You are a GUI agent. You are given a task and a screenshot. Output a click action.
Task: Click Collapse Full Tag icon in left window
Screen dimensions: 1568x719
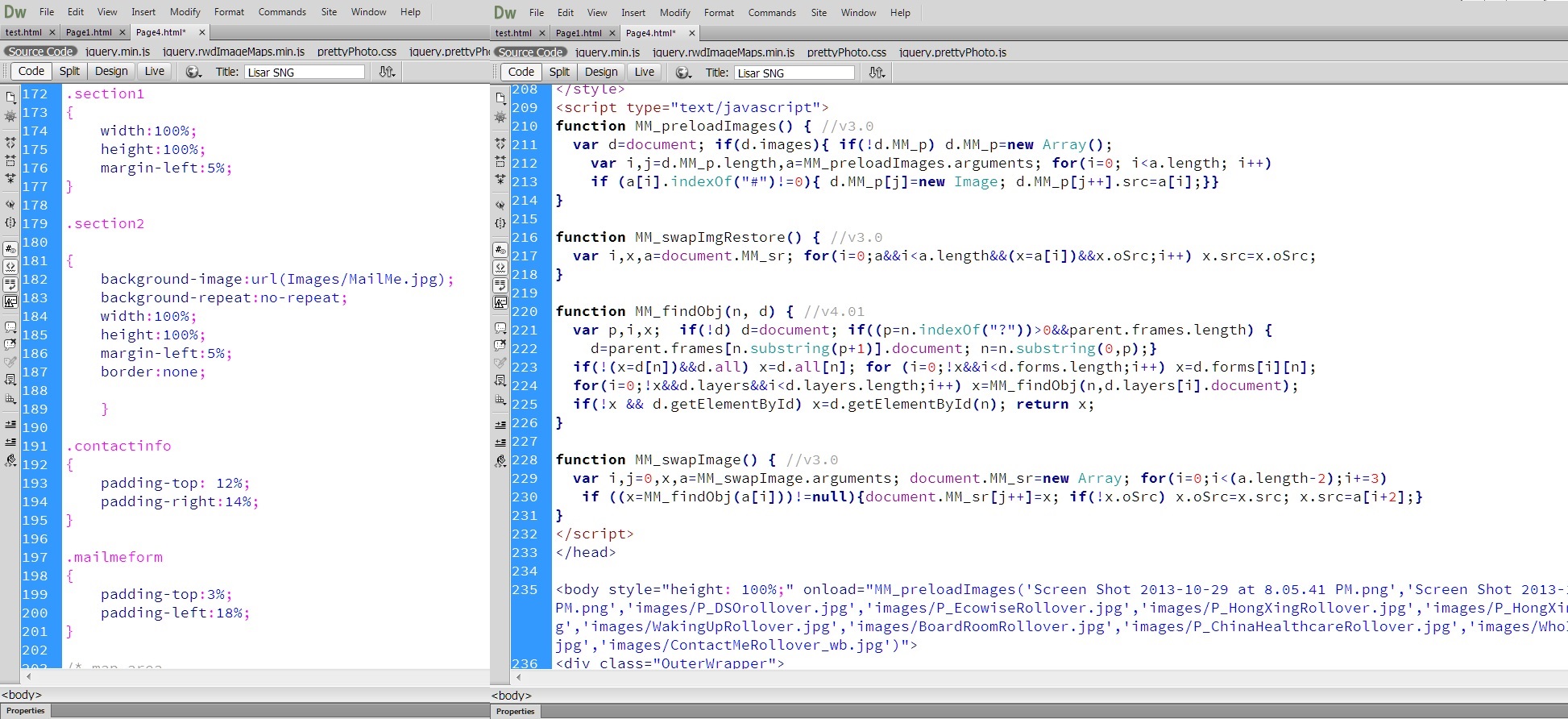(10, 143)
